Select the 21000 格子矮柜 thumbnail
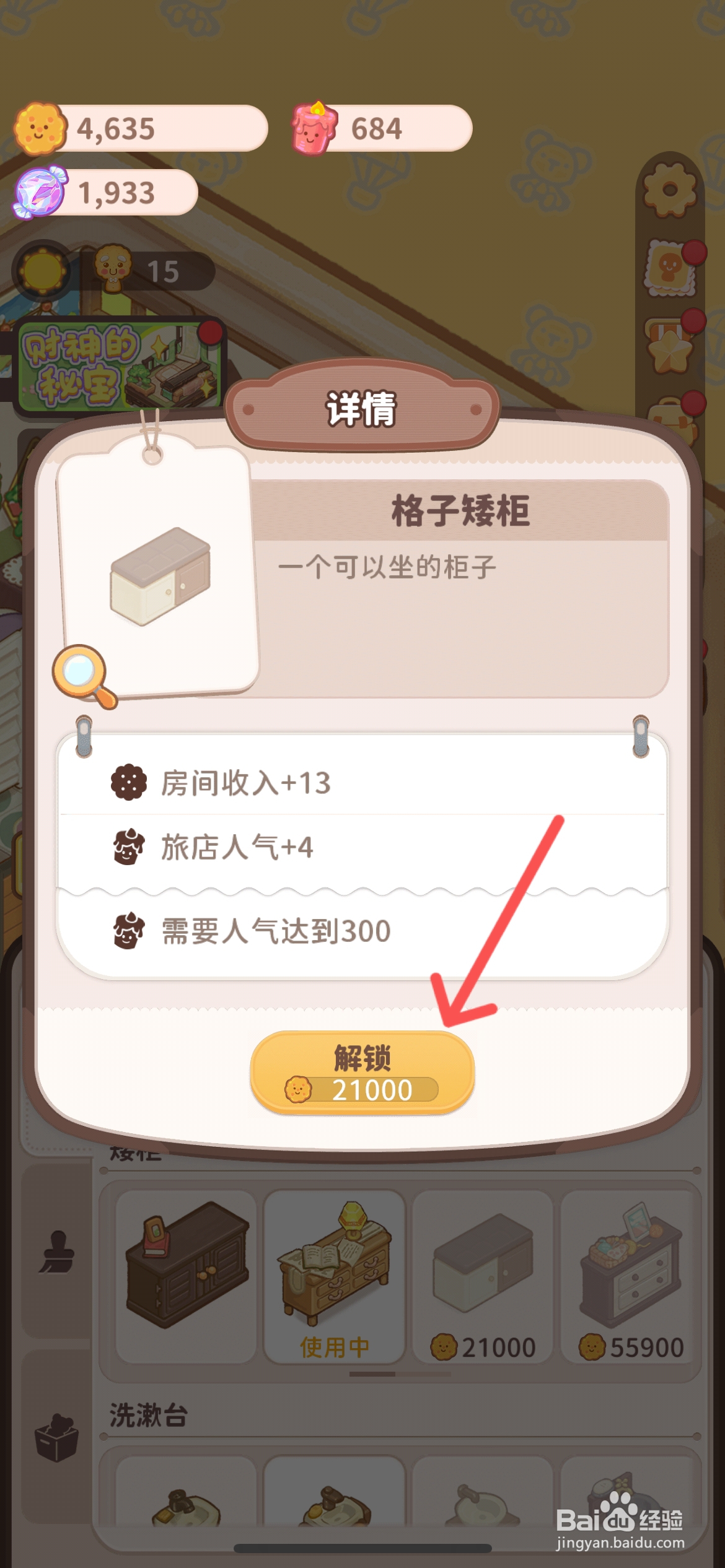 click(483, 1276)
